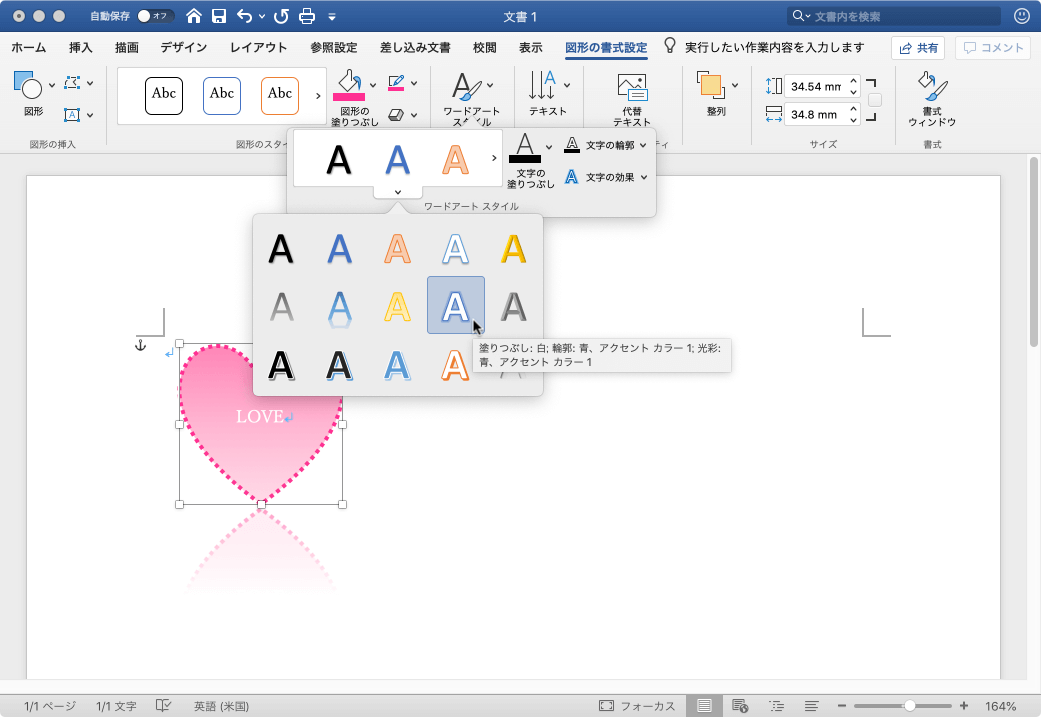Open the 挿入 tab
This screenshot has height=717, width=1041.
click(80, 47)
